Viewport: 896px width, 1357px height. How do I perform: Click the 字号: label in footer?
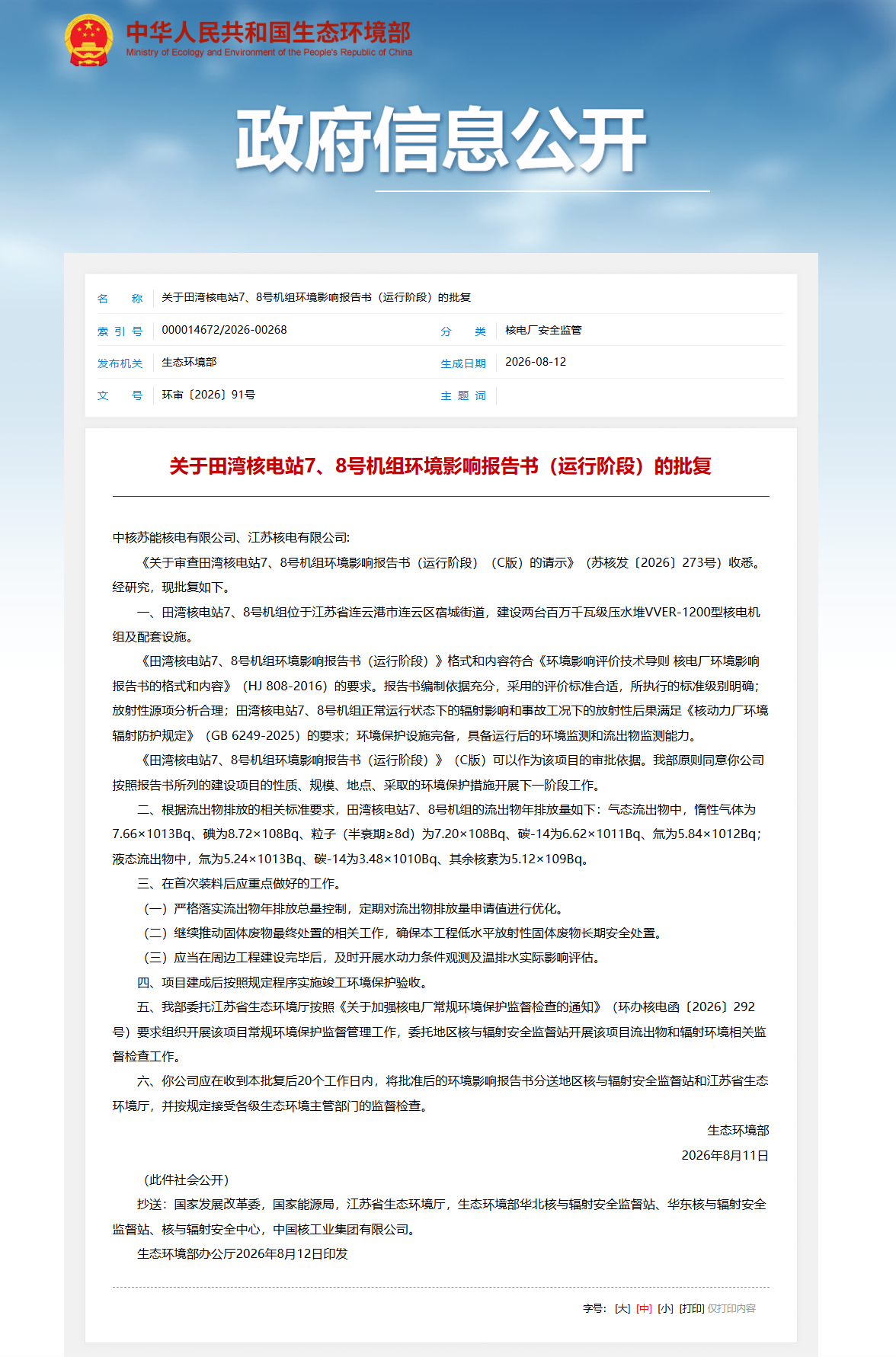[595, 1308]
